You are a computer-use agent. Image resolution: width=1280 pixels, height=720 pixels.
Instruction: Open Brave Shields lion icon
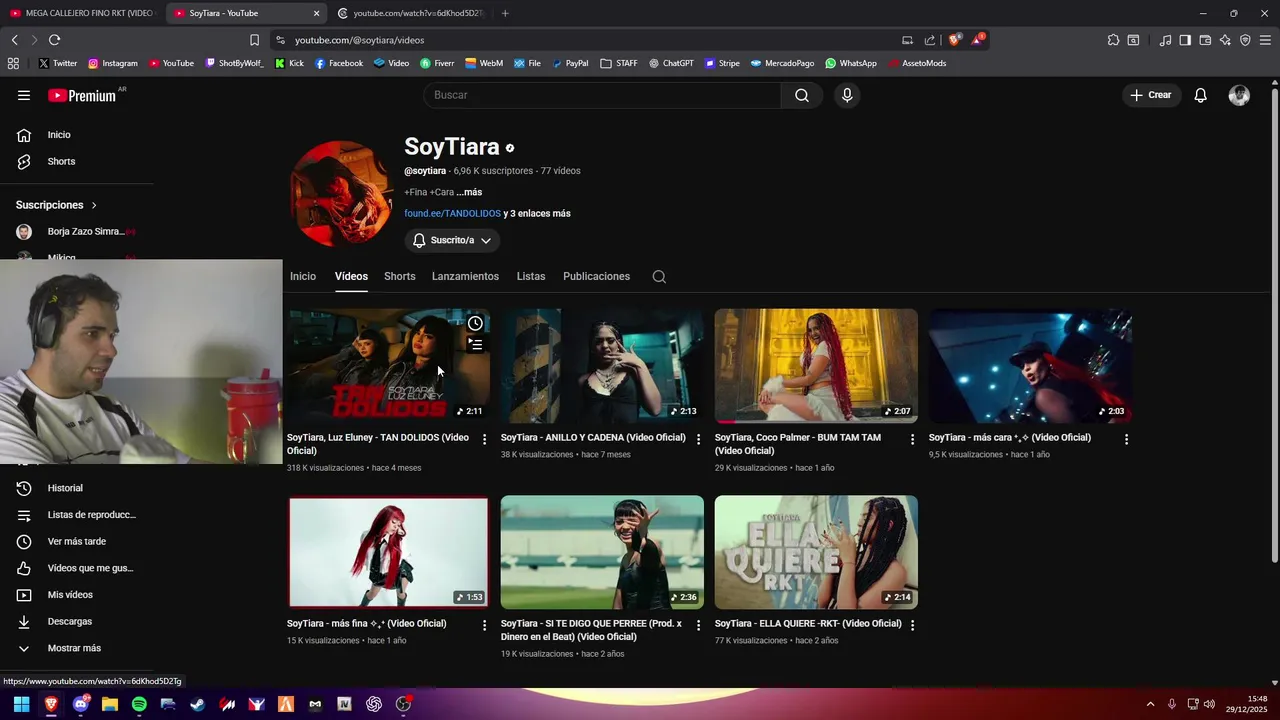click(955, 40)
